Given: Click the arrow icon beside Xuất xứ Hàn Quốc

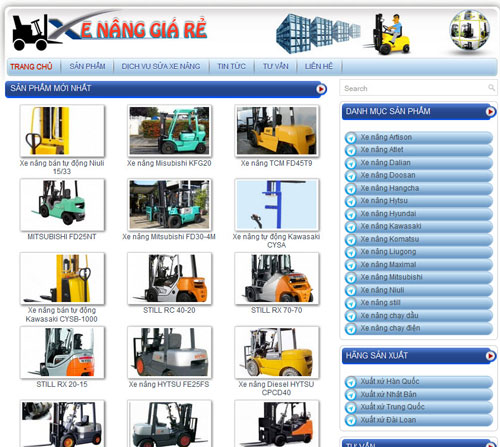Looking at the screenshot, I should click(351, 382).
